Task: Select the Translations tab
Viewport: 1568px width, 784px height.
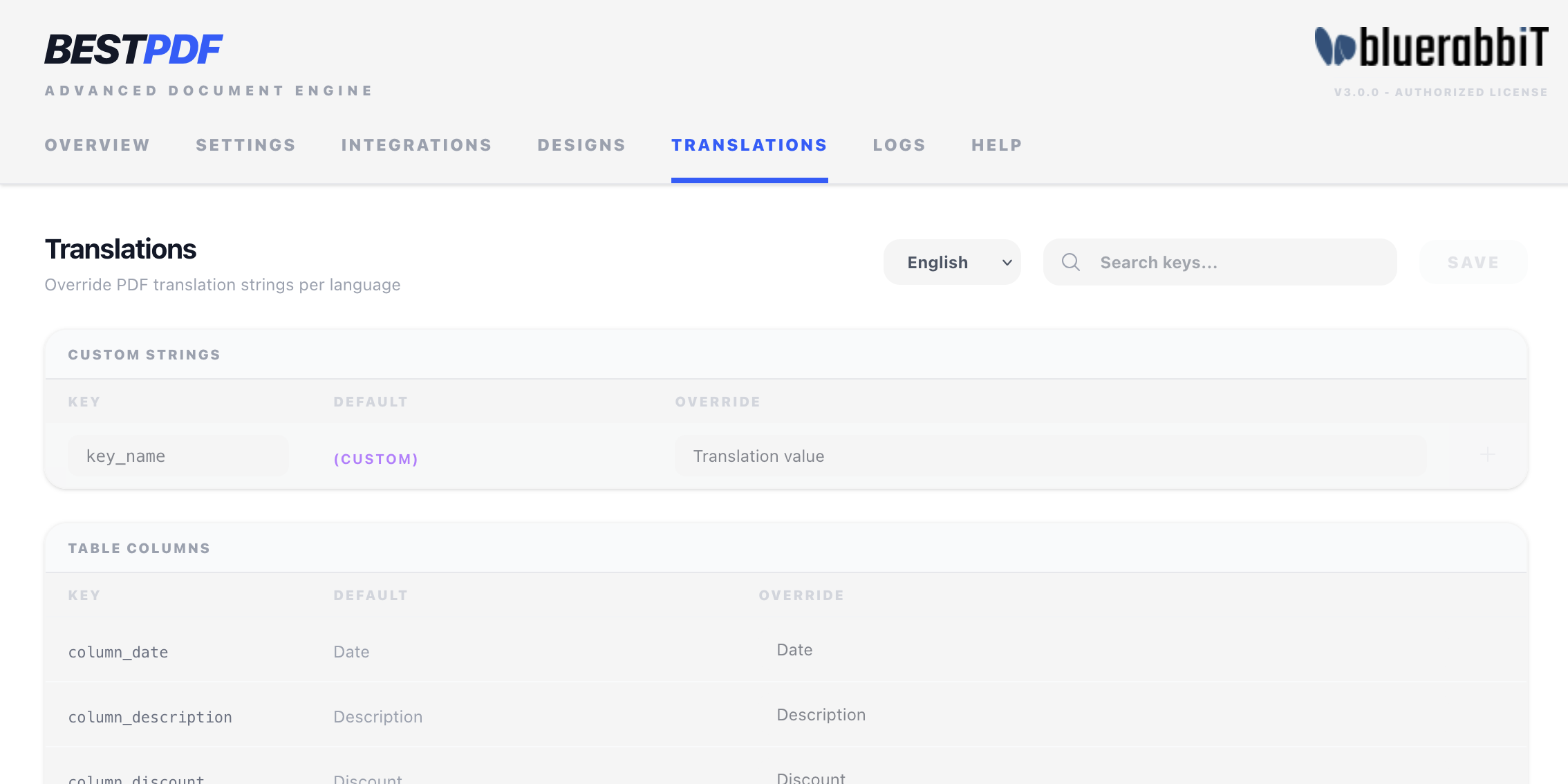Action: click(749, 145)
